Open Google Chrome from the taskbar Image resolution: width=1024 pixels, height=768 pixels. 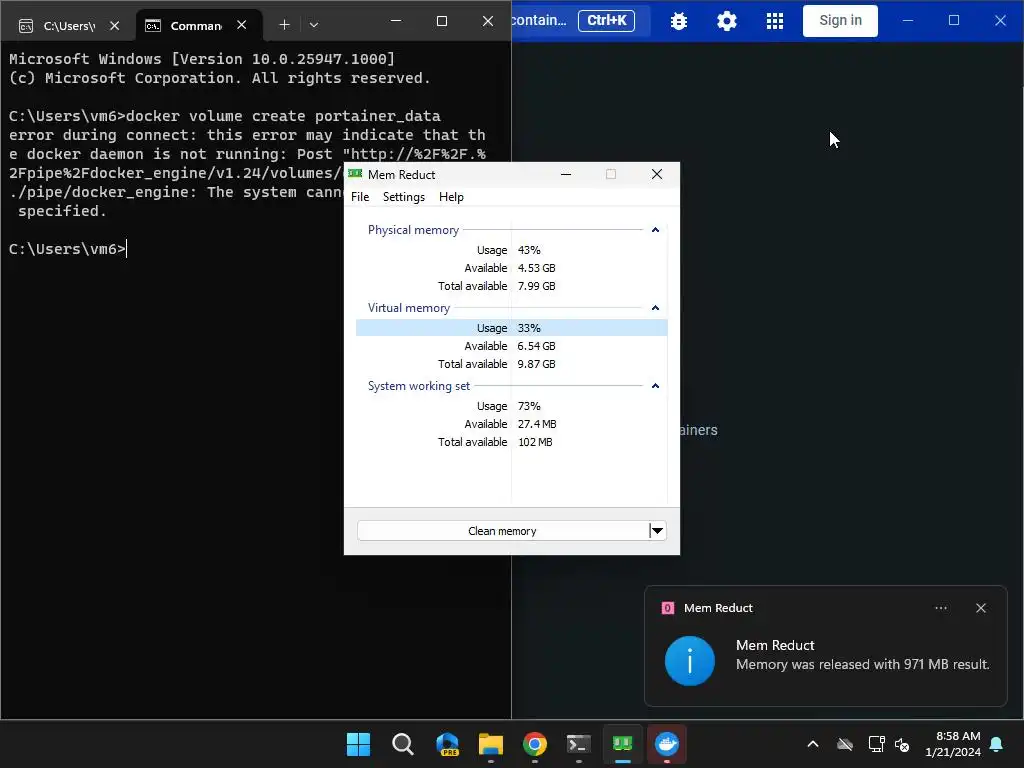pos(535,744)
